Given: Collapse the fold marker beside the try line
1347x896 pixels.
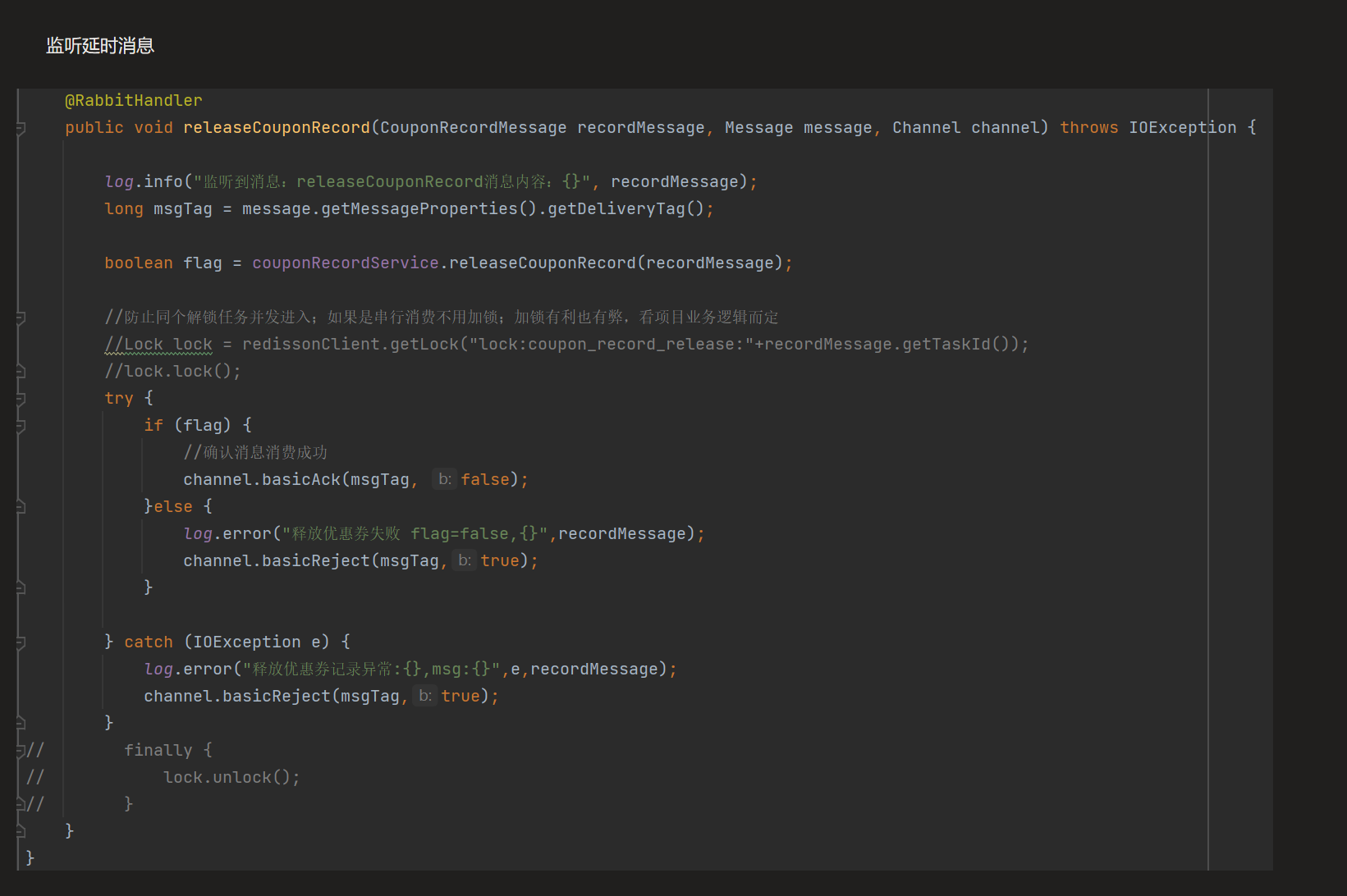Looking at the screenshot, I should point(21,399).
